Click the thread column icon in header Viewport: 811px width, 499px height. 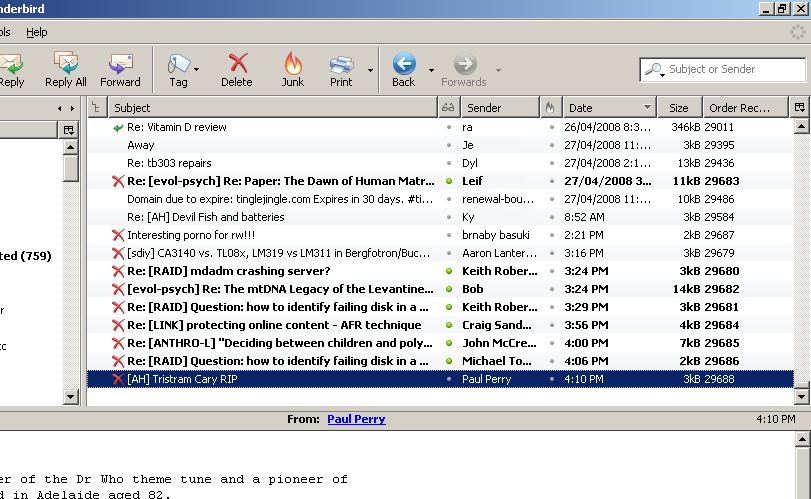pyautogui.click(x=97, y=108)
